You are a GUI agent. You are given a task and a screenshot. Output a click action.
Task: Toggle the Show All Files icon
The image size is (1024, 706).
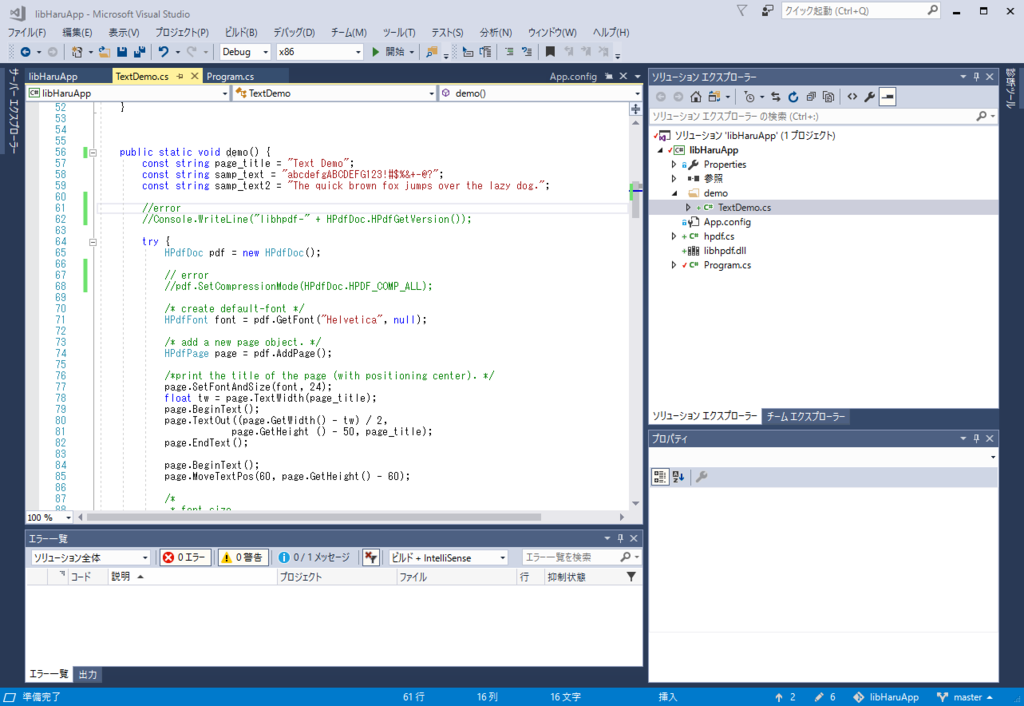[x=829, y=97]
